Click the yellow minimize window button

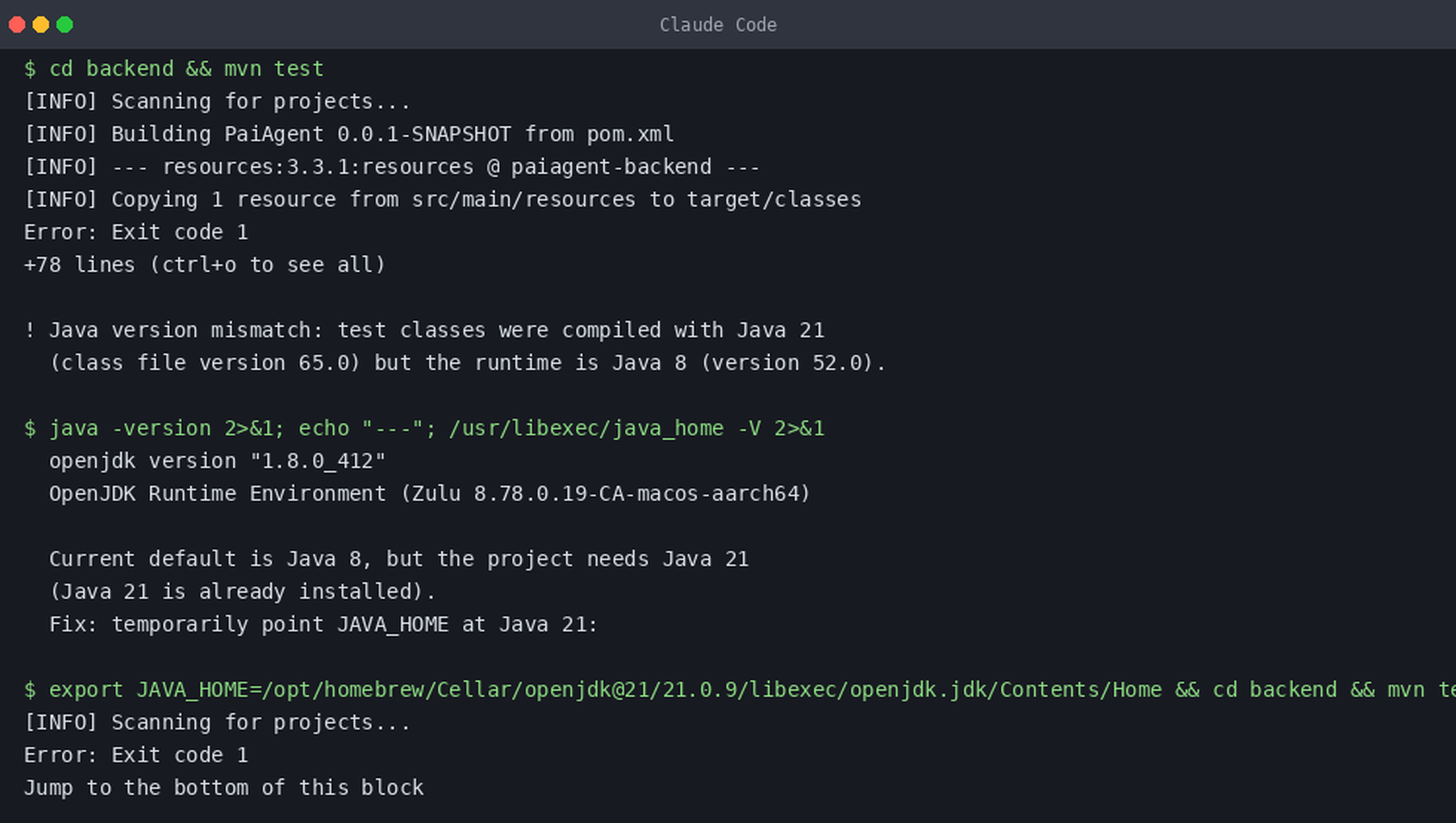[x=41, y=25]
